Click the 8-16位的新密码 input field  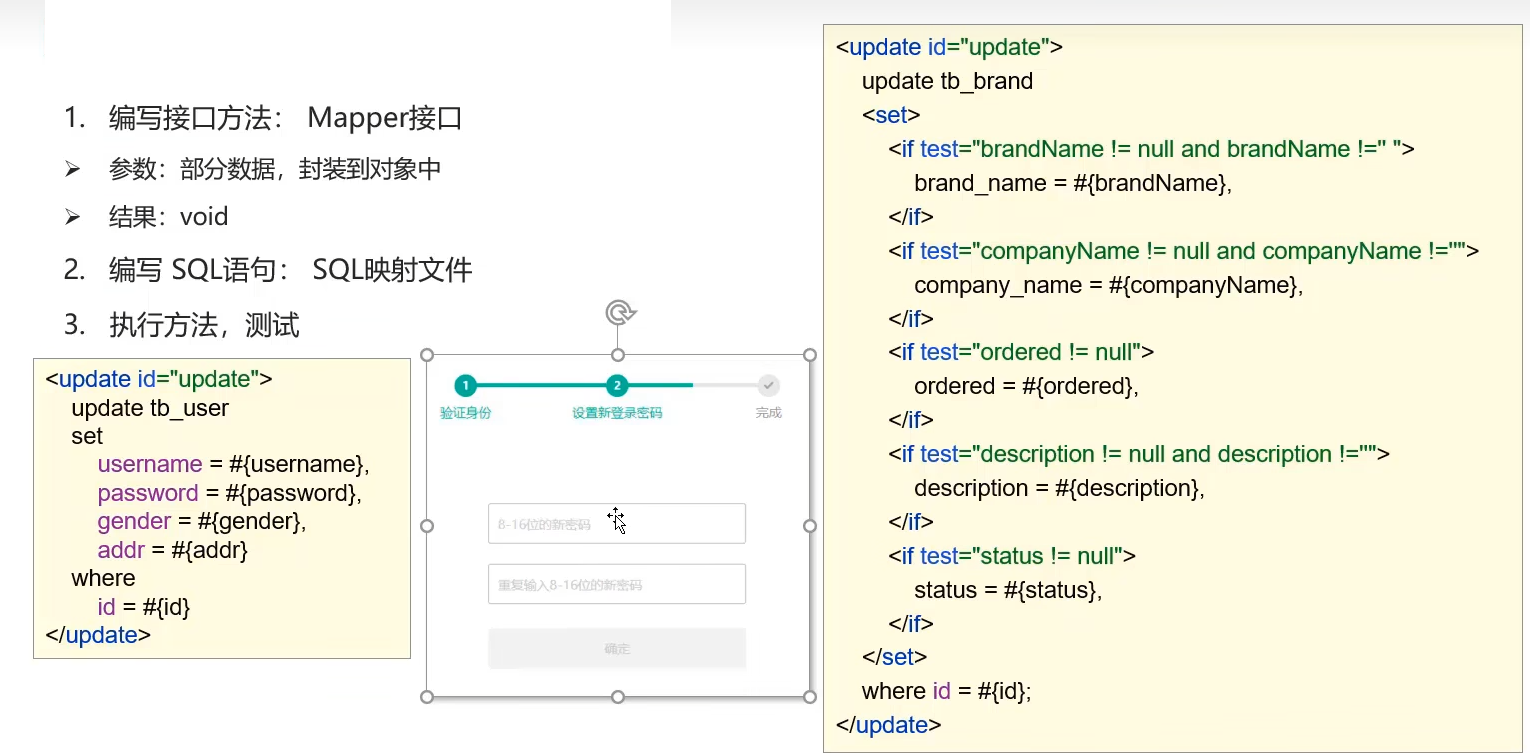click(x=617, y=523)
